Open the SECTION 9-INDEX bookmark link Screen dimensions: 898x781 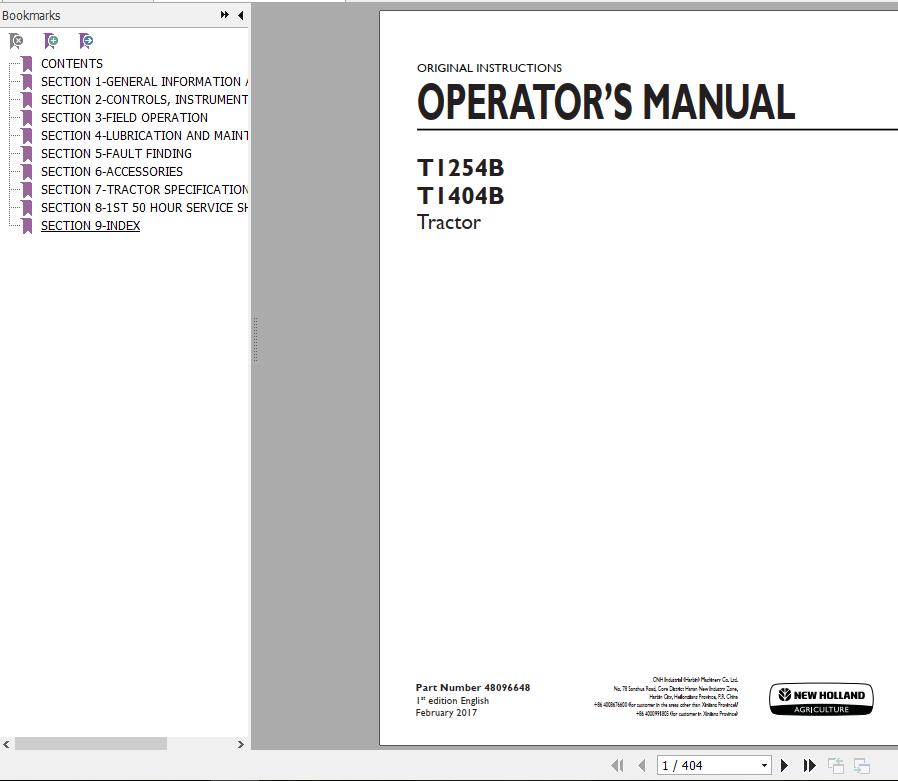coord(90,226)
